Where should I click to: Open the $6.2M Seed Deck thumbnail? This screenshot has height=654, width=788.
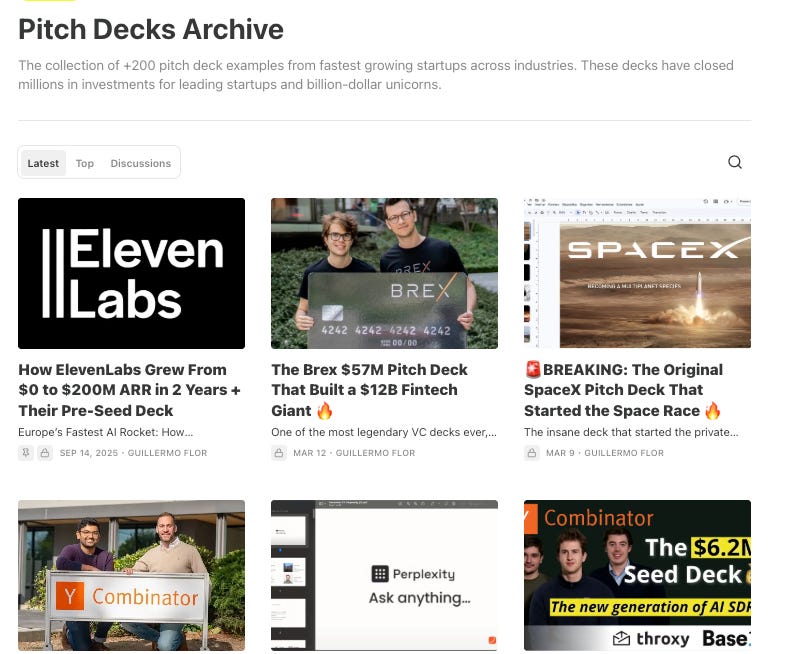point(637,575)
